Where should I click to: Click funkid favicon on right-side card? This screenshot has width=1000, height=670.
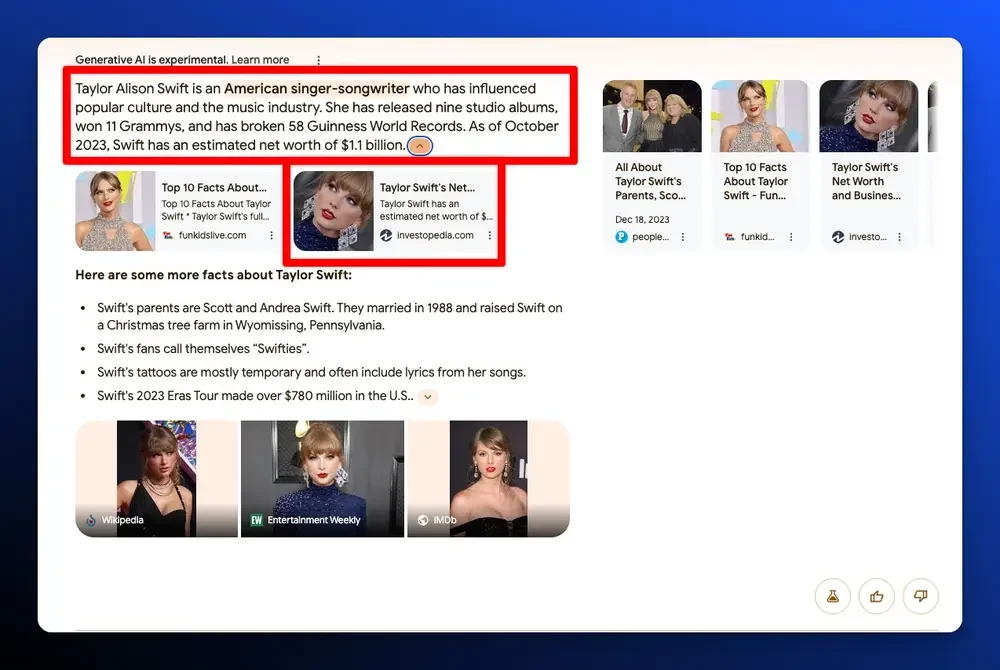[730, 237]
